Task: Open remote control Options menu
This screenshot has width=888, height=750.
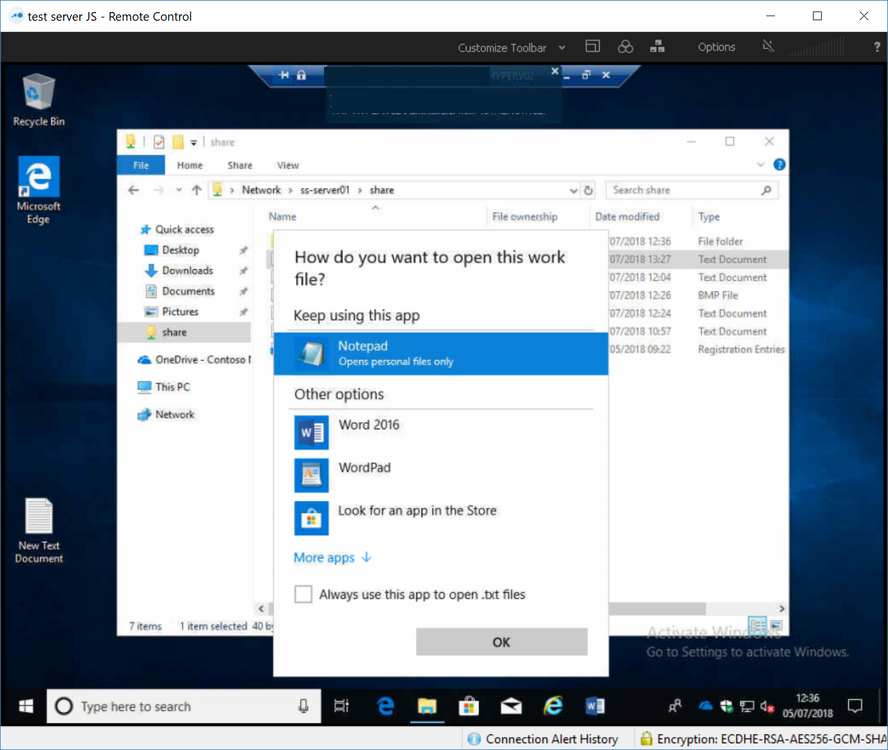Action: point(716,47)
